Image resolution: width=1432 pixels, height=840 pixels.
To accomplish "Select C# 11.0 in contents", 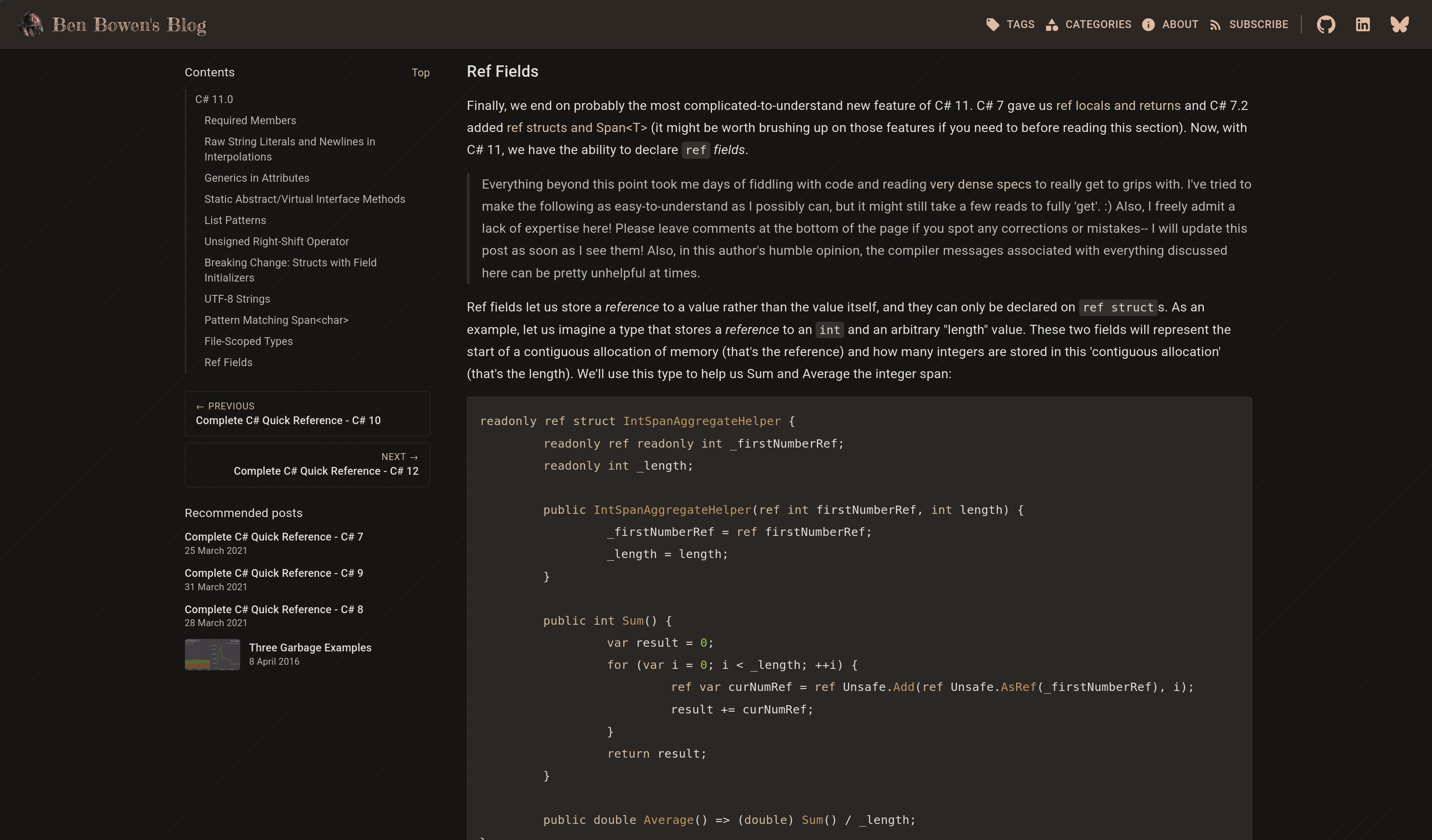I will [x=214, y=99].
